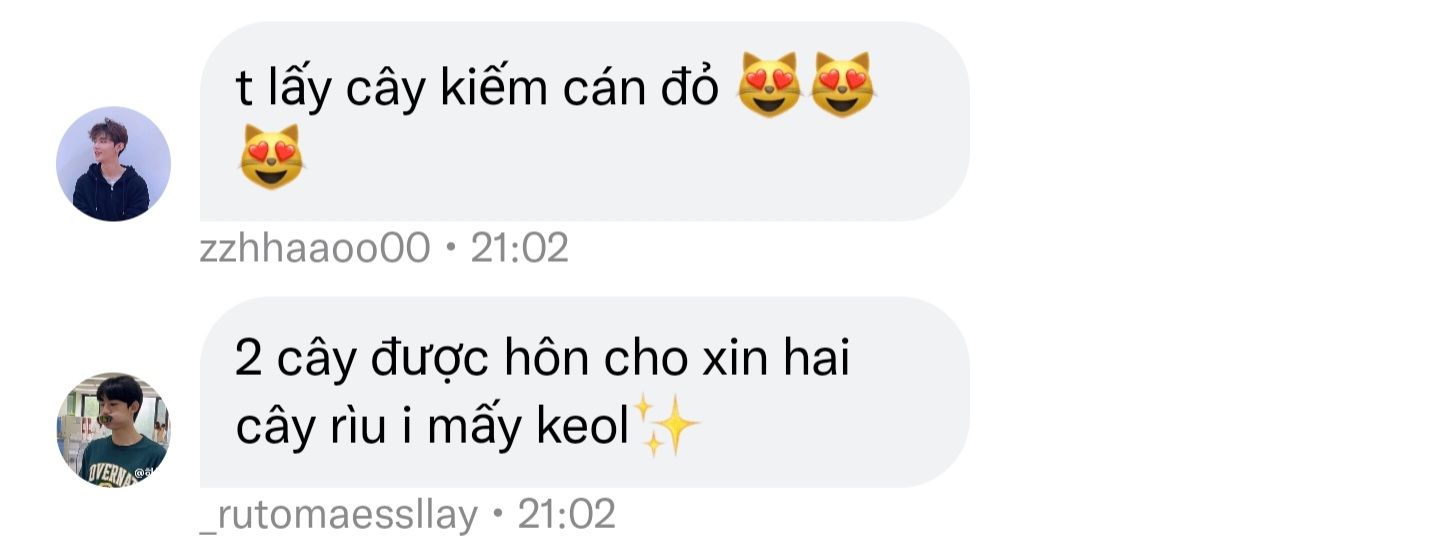Image resolution: width=1440 pixels, height=550 pixels.
Task: Click the first heart-eyes cat emoji
Action: [x=769, y=85]
